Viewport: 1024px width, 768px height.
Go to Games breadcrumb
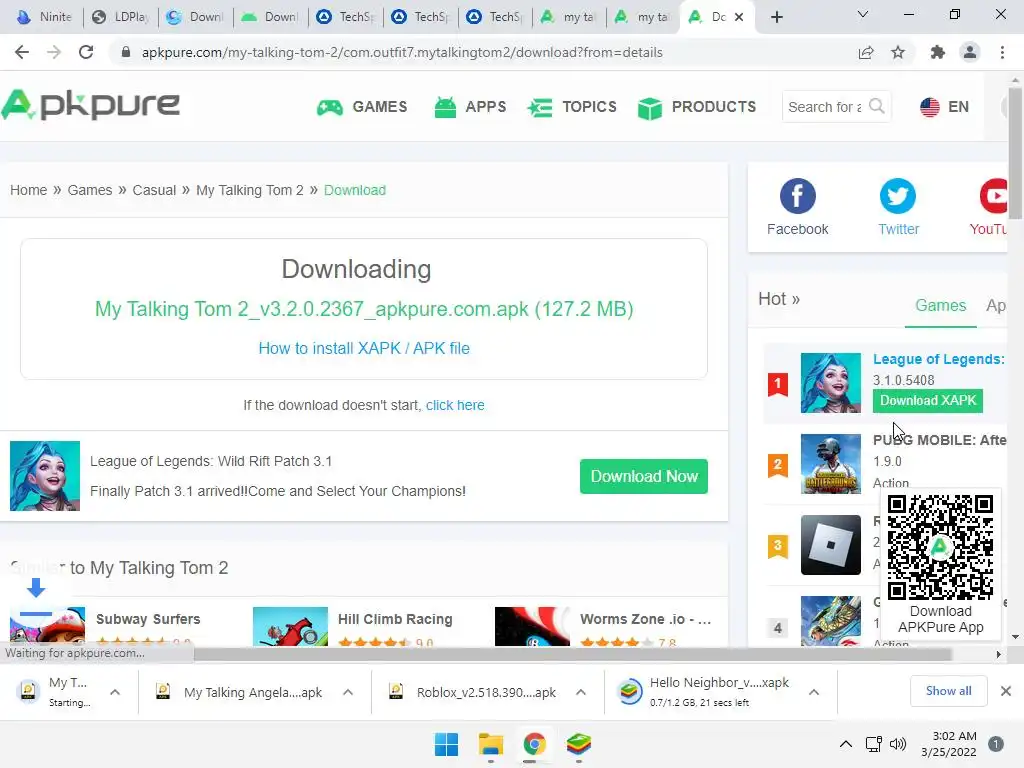coord(90,190)
